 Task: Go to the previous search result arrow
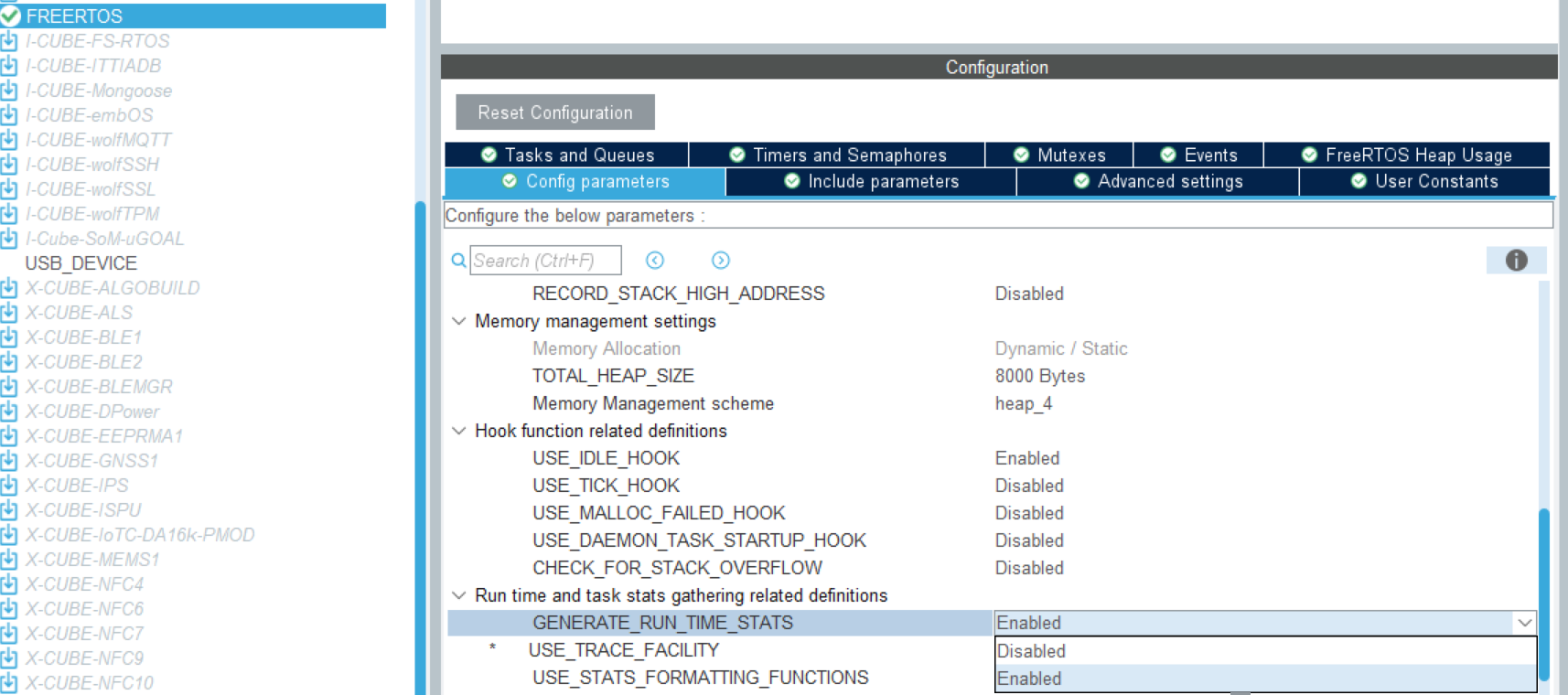[x=655, y=261]
